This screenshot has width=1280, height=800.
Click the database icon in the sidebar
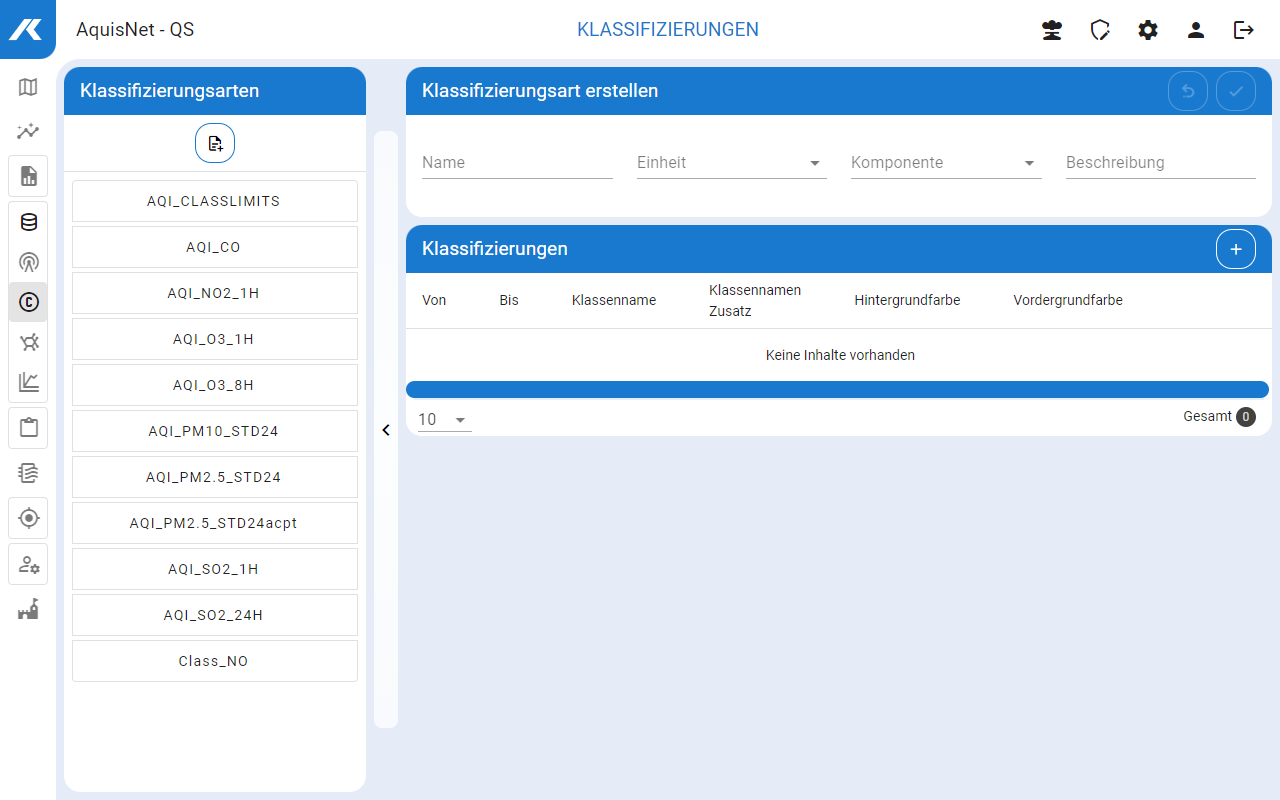(x=28, y=222)
